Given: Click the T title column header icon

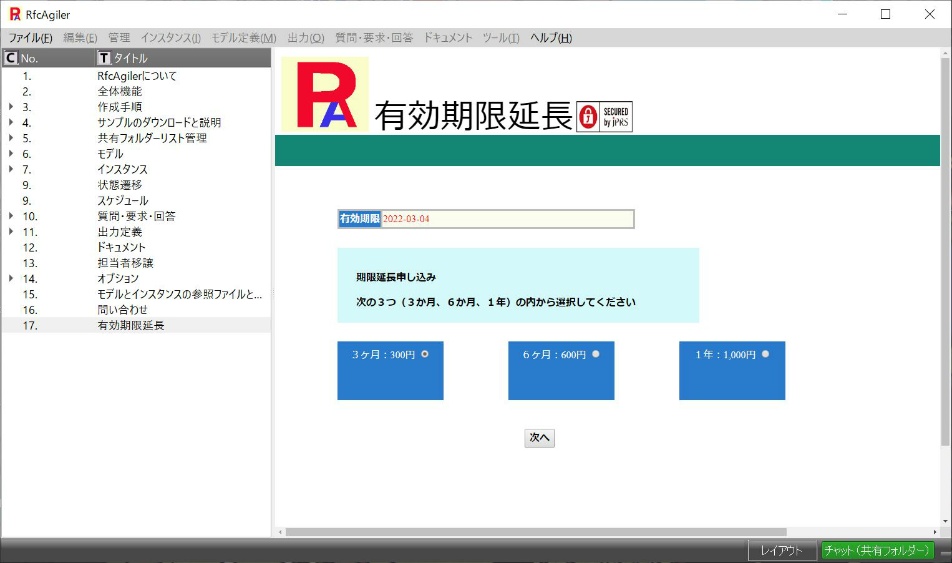Looking at the screenshot, I should [104, 58].
